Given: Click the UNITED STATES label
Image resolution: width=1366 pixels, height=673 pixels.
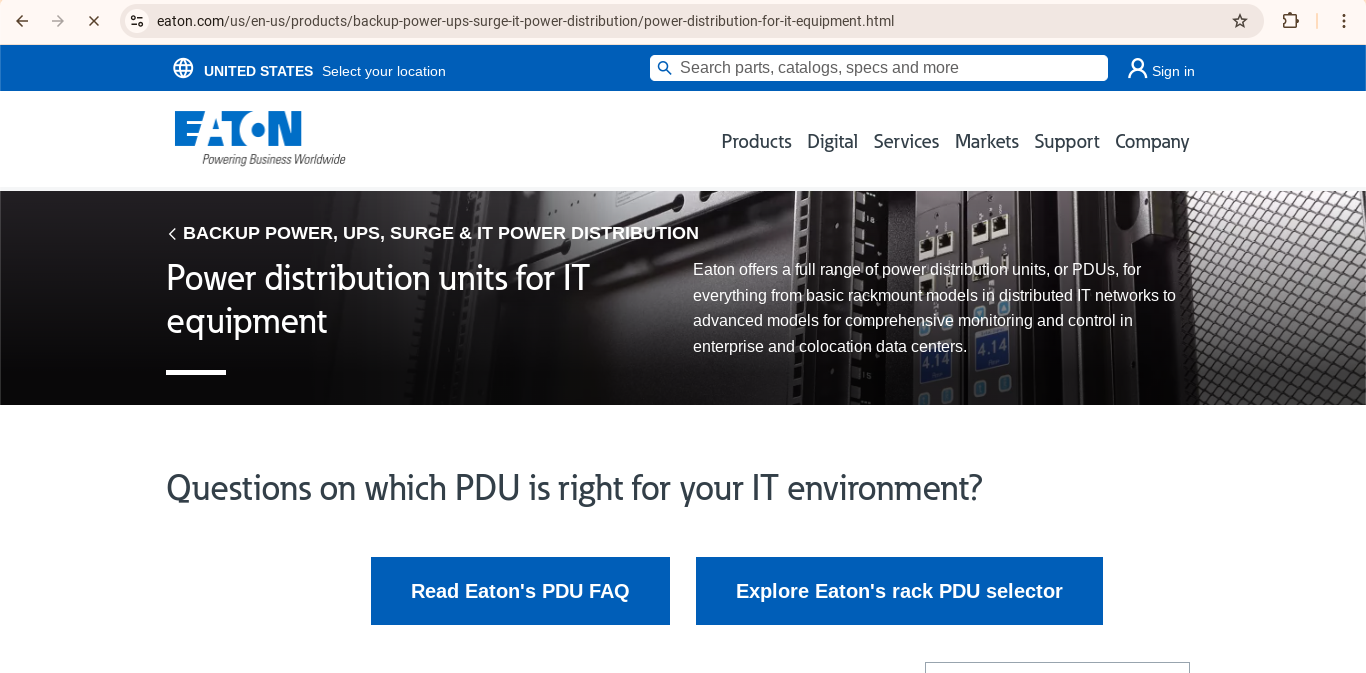Looking at the screenshot, I should 258,71.
